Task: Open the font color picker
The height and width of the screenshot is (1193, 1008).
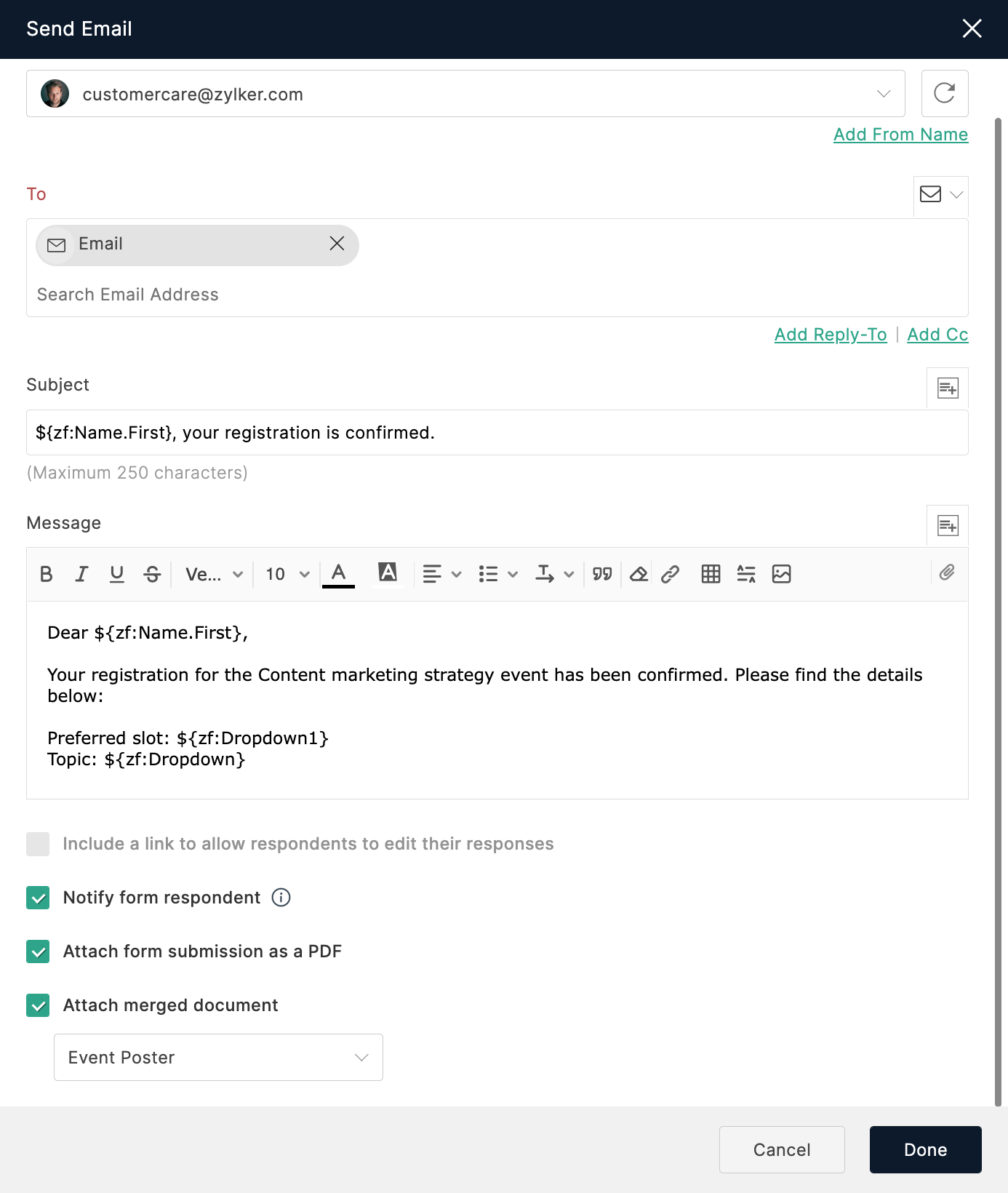Action: pos(338,575)
